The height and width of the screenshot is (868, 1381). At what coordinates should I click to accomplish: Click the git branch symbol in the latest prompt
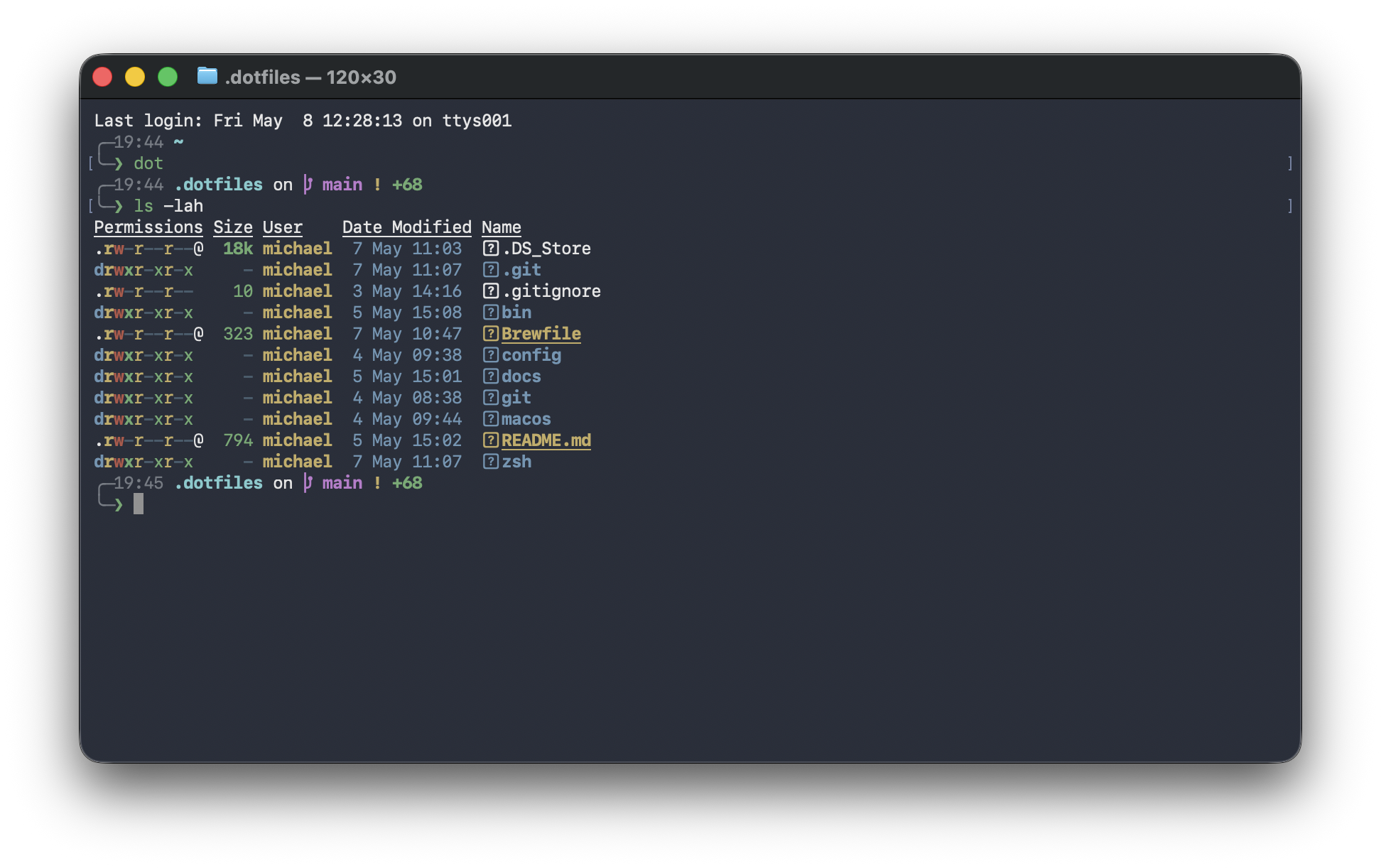click(308, 483)
